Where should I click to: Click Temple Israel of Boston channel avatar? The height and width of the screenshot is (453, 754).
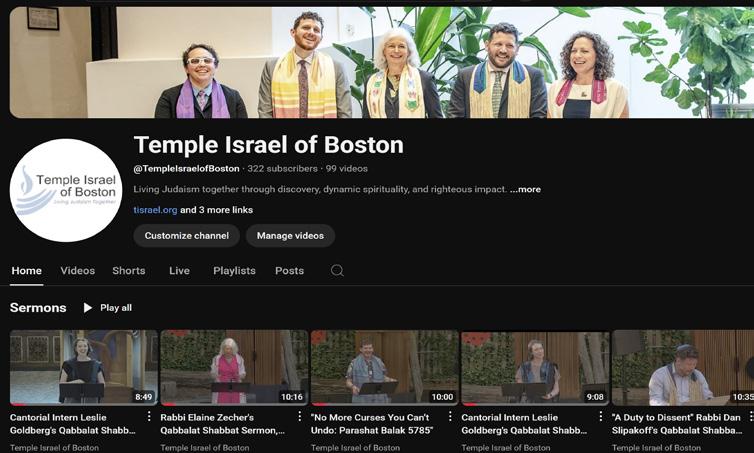tap(66, 190)
